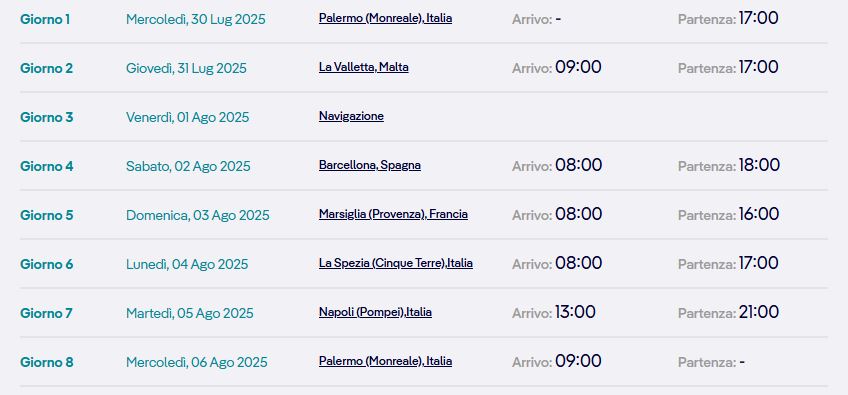Select the Giorno 2 label
The height and width of the screenshot is (395, 848).
[x=46, y=69]
